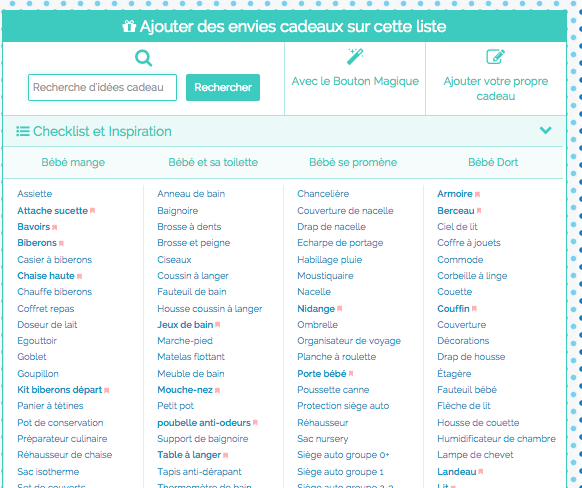Choose Support de baignoire
This screenshot has width=582, height=488.
[203, 439]
